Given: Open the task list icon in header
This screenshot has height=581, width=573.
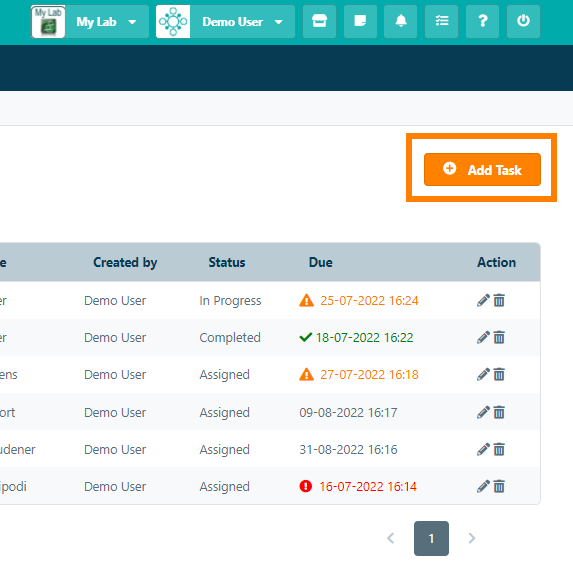Looking at the screenshot, I should (441, 21).
